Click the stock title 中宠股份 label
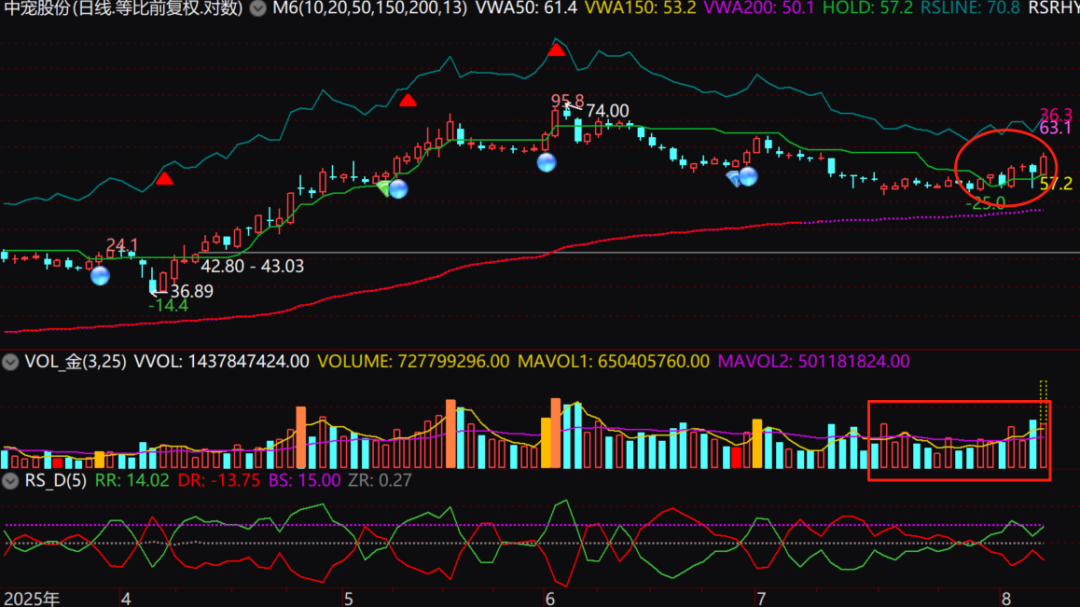1080x607 pixels. [x=37, y=8]
